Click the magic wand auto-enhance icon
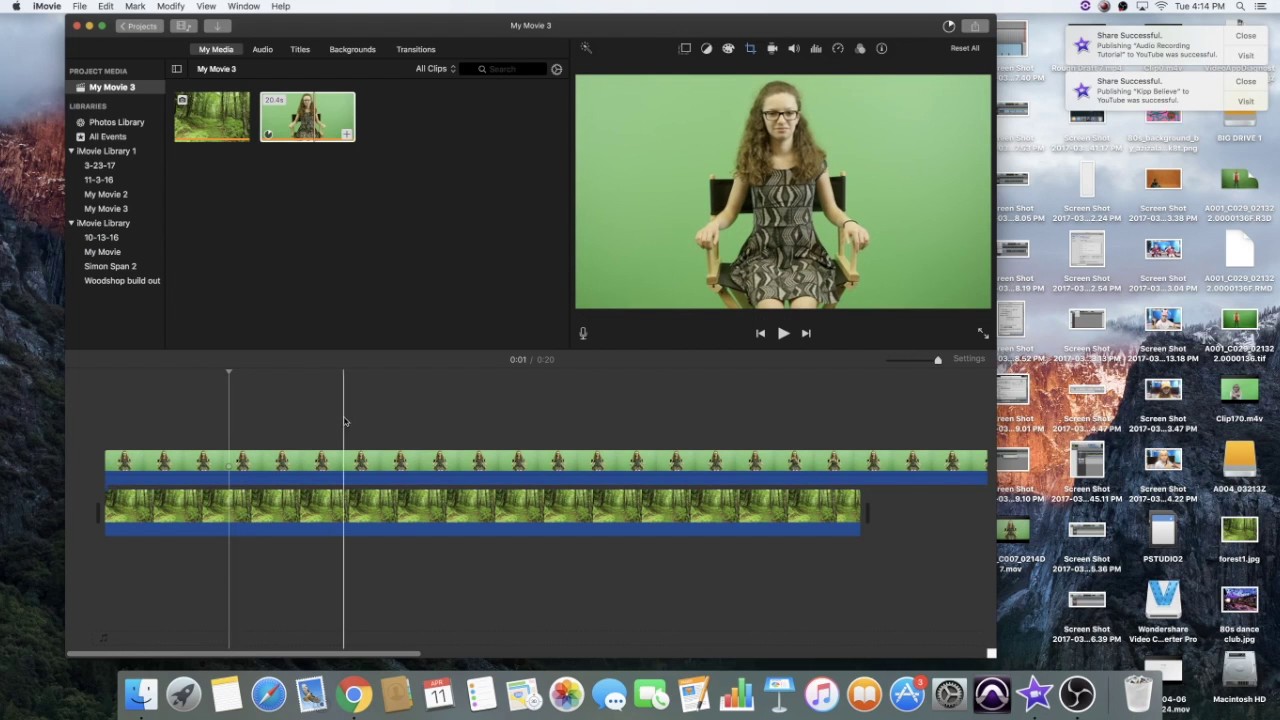The height and width of the screenshot is (720, 1280). (x=586, y=48)
